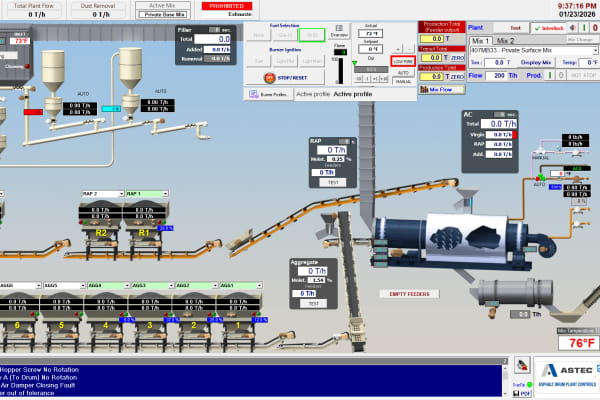Viewport: 600px width, 400px height.
Task: Switch to the Mix 1 tab
Action: click(x=480, y=40)
